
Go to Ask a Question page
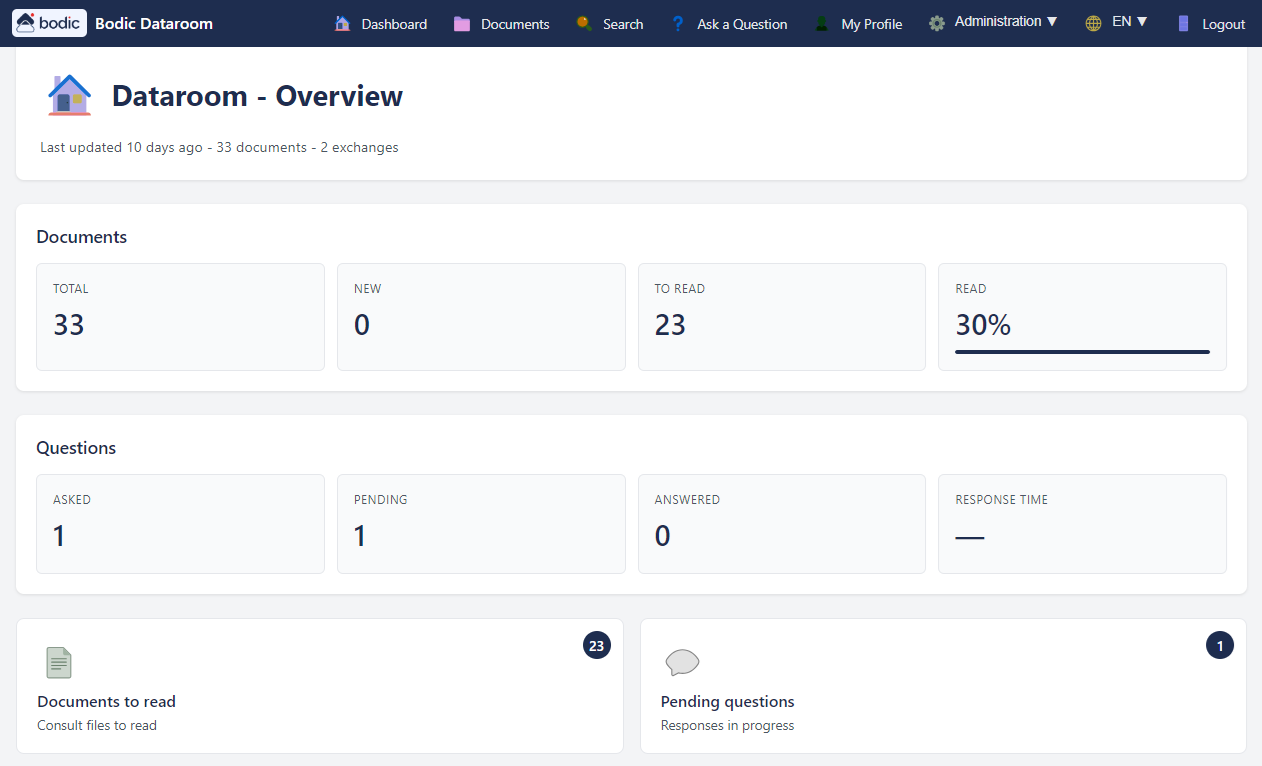pos(742,24)
